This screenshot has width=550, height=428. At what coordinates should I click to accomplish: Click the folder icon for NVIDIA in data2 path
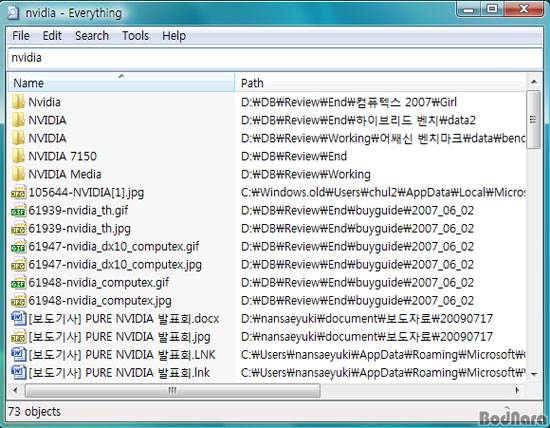click(x=18, y=120)
